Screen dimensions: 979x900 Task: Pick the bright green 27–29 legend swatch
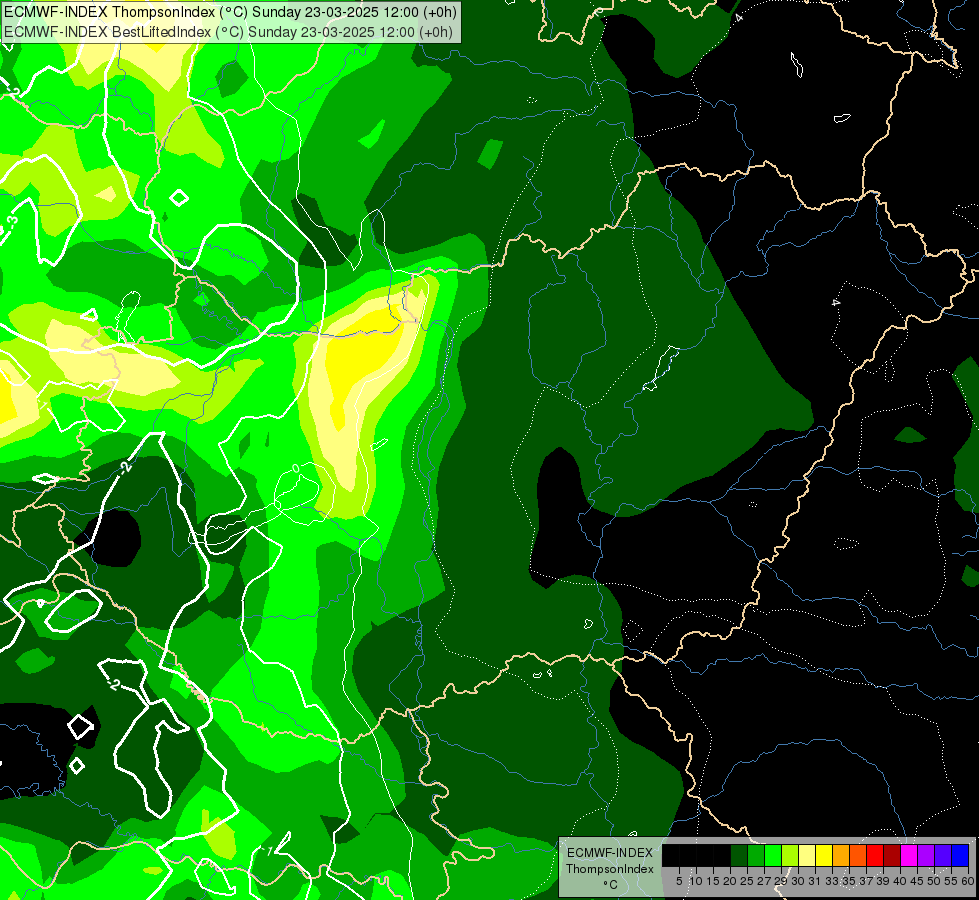tap(773, 855)
